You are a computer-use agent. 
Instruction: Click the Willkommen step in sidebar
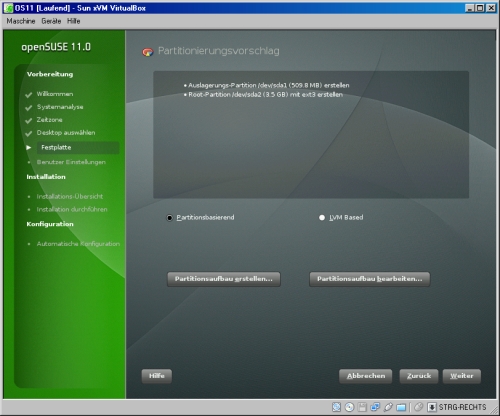pyautogui.click(x=55, y=94)
